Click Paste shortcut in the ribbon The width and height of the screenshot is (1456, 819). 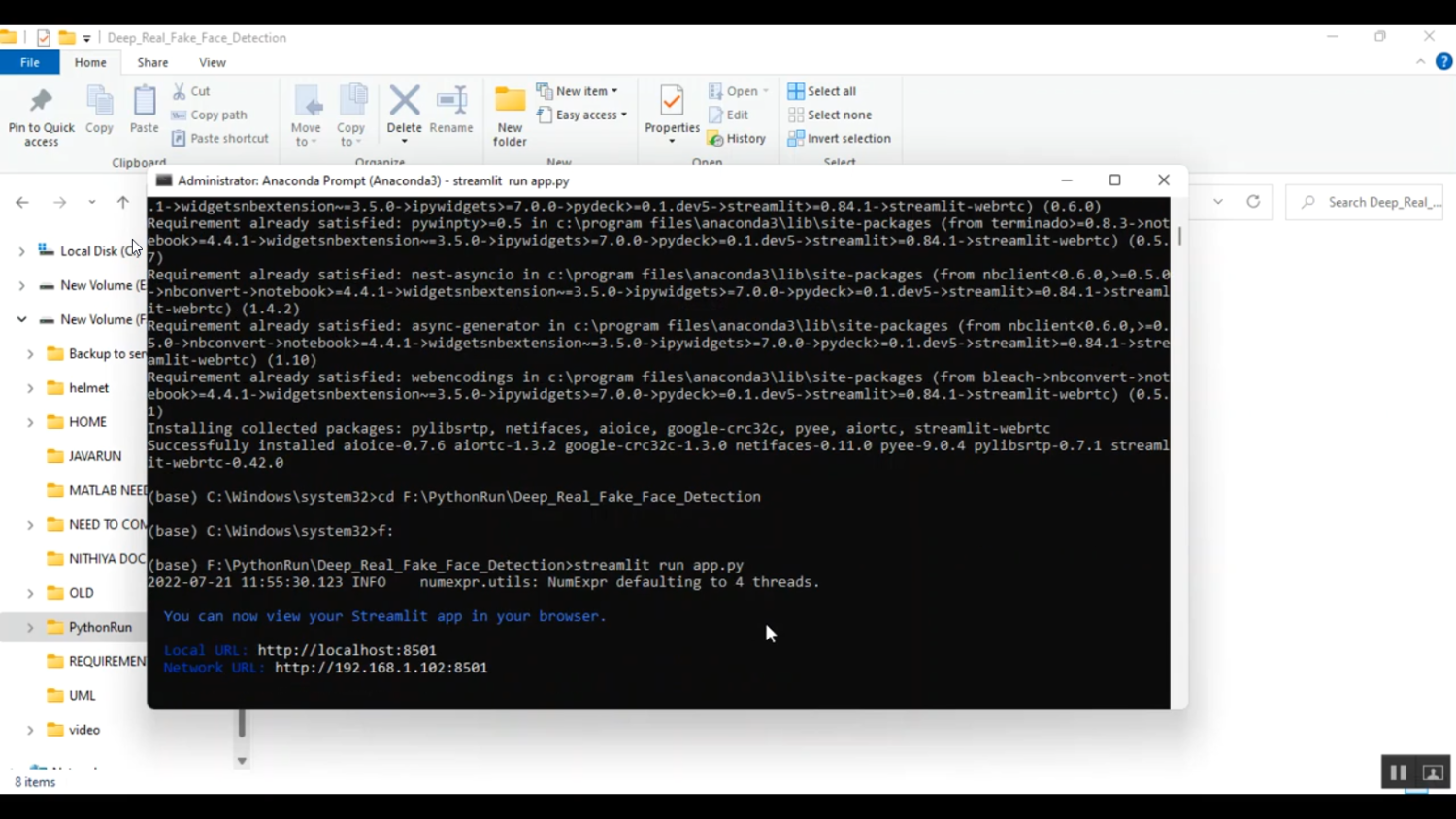tap(220, 138)
